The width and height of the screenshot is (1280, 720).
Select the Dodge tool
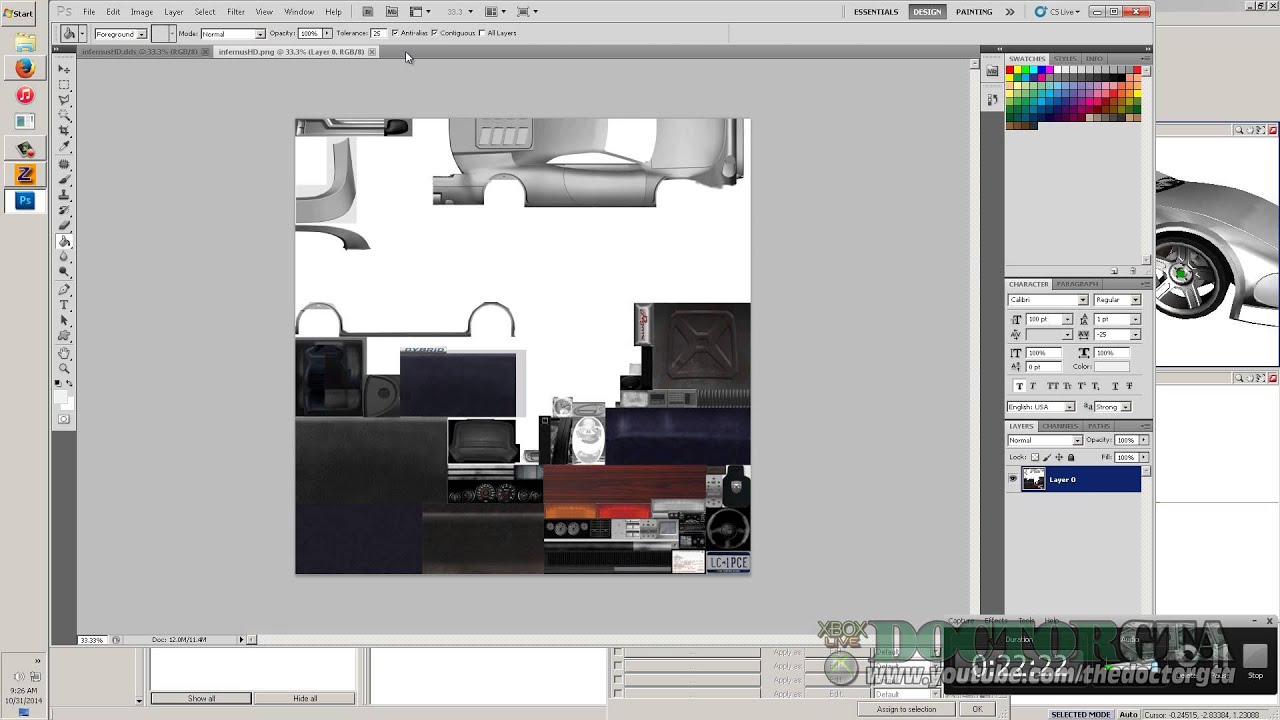64,271
